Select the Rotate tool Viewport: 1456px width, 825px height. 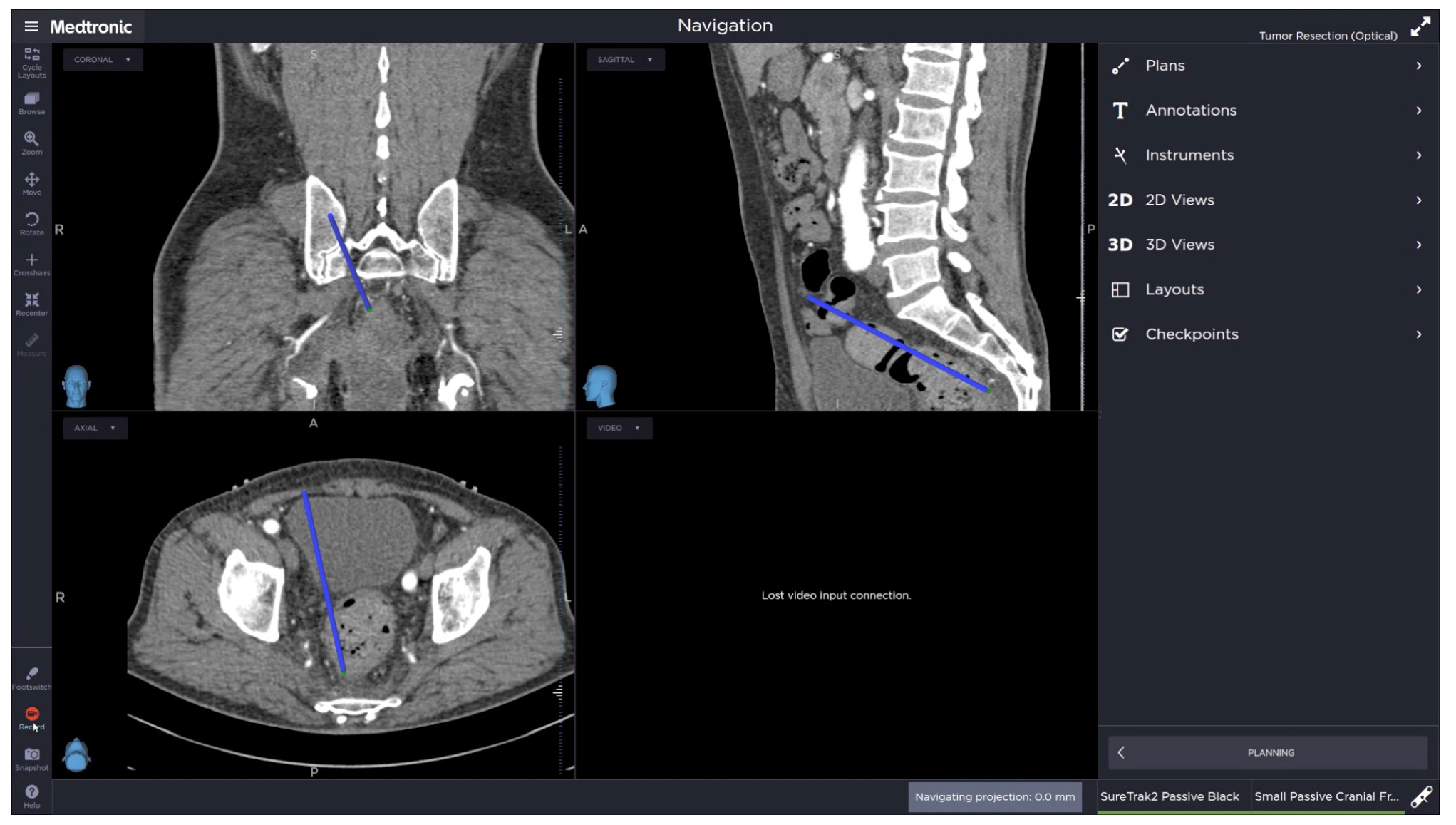pyautogui.click(x=31, y=223)
